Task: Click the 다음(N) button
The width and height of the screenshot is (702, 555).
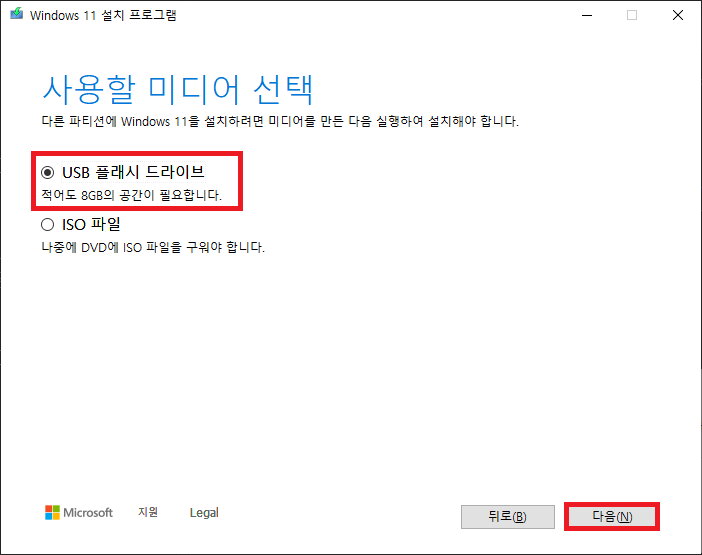Action: (612, 517)
